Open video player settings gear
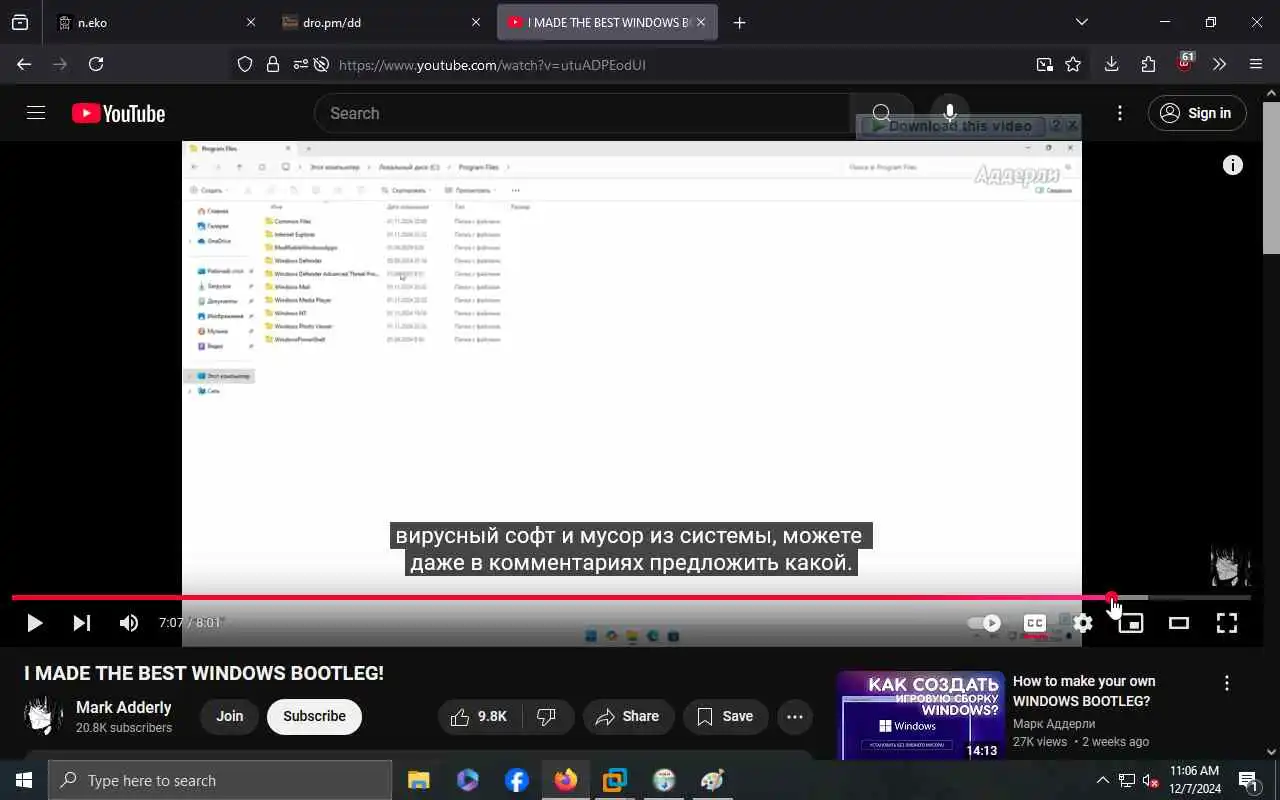This screenshot has height=800, width=1280. coord(1083,623)
